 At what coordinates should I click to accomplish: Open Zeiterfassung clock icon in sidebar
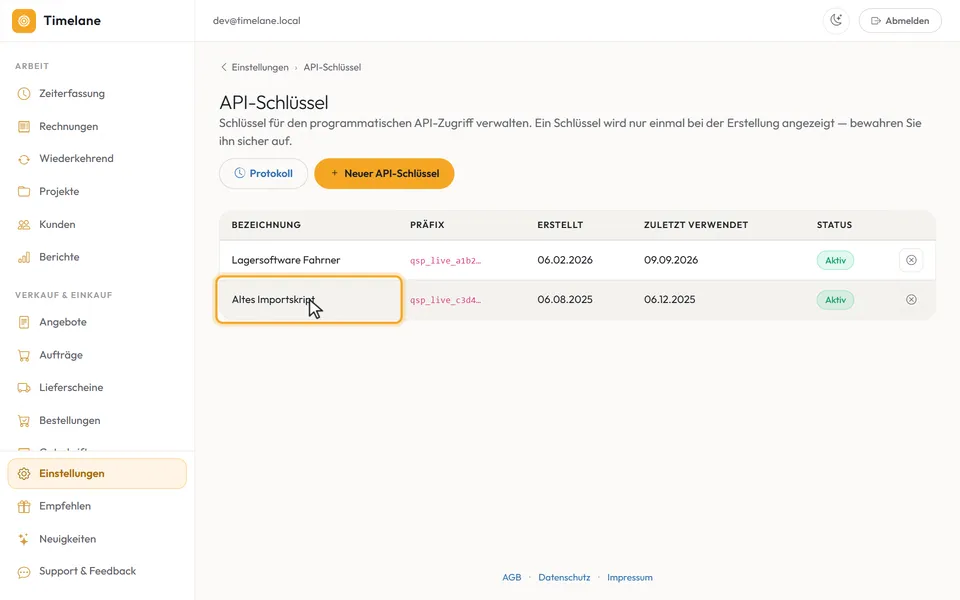(24, 94)
